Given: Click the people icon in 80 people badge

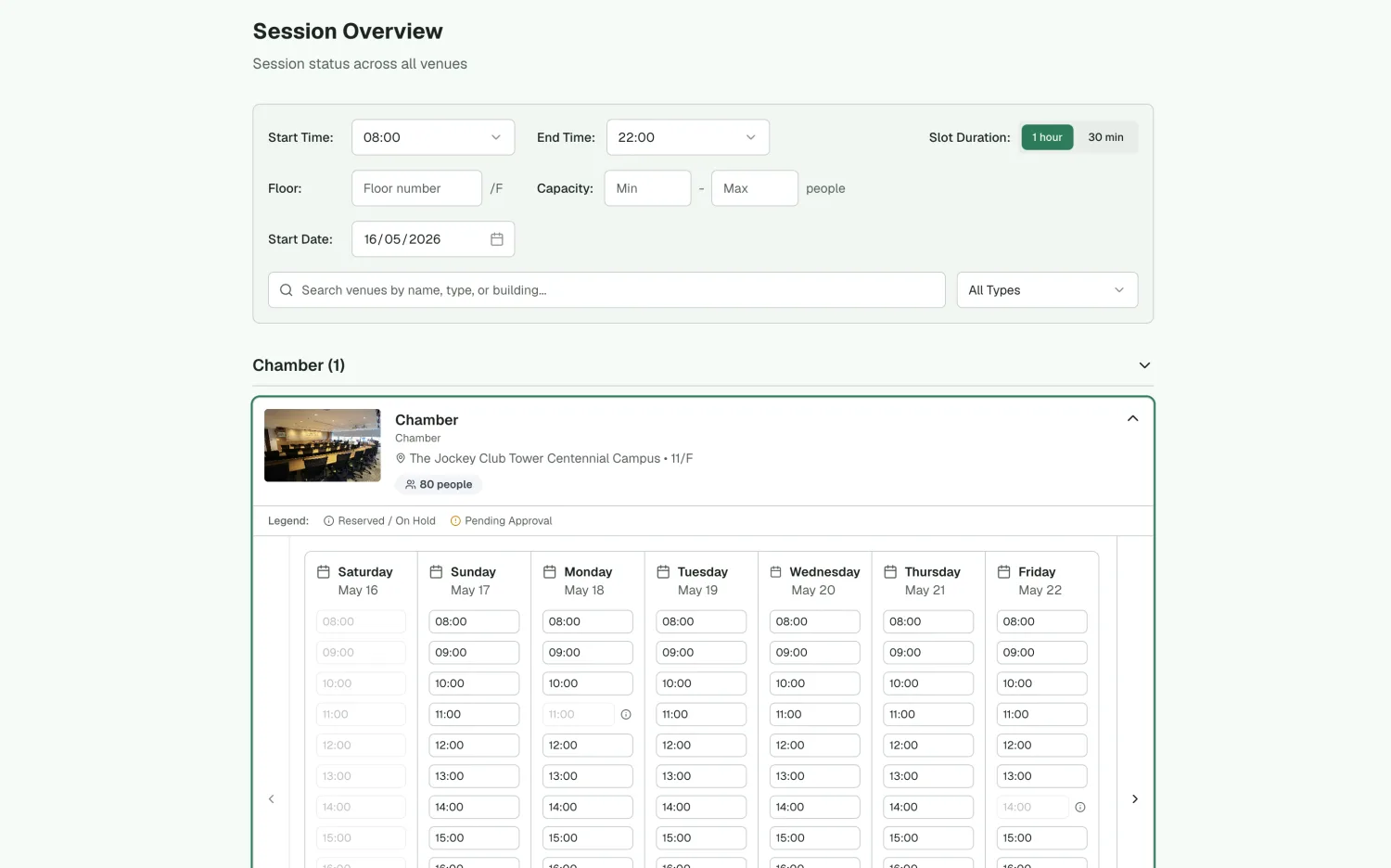Looking at the screenshot, I should [411, 484].
